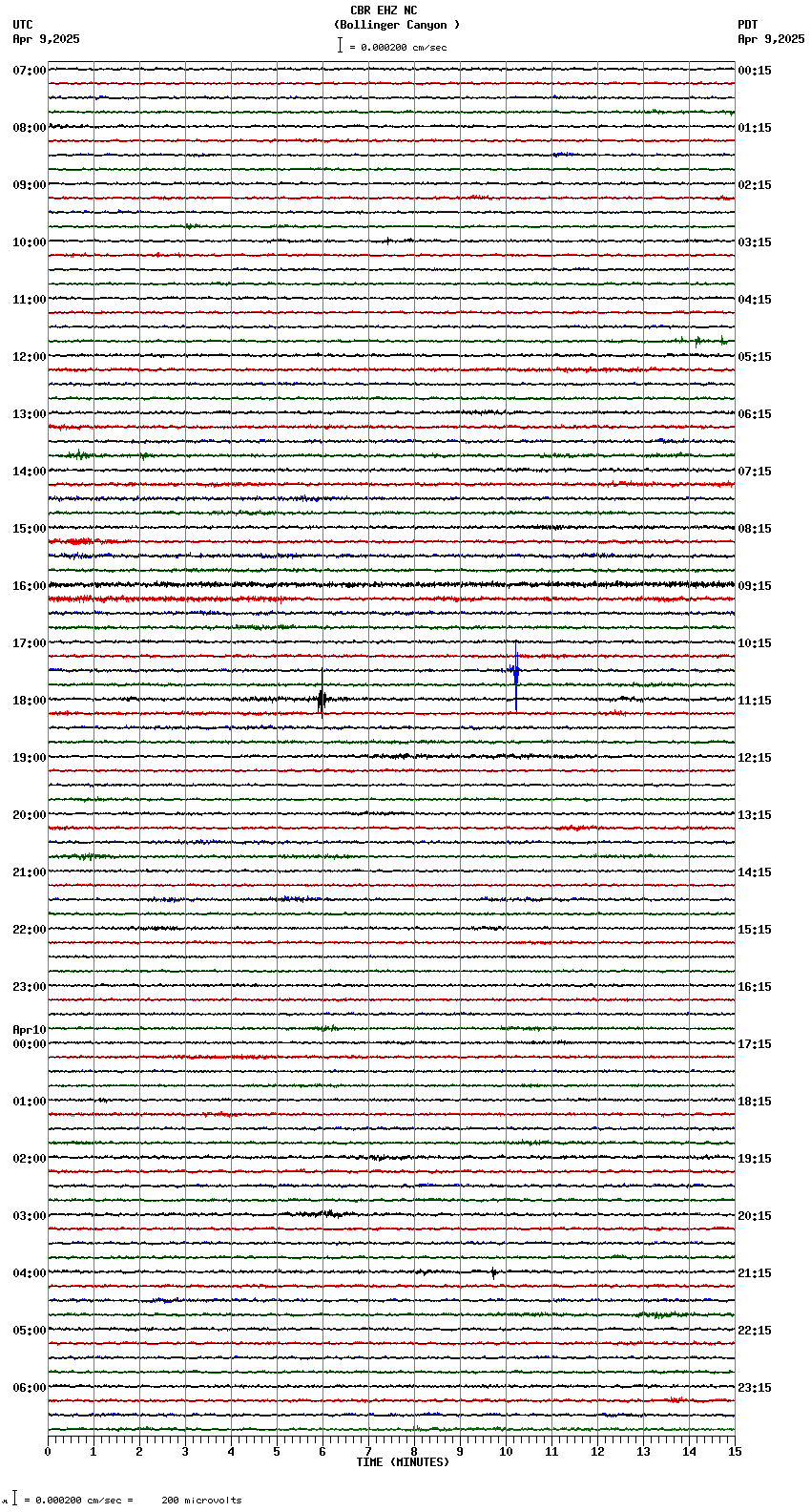Click the '(Bollinger Canyon )' subtitle

[397, 25]
